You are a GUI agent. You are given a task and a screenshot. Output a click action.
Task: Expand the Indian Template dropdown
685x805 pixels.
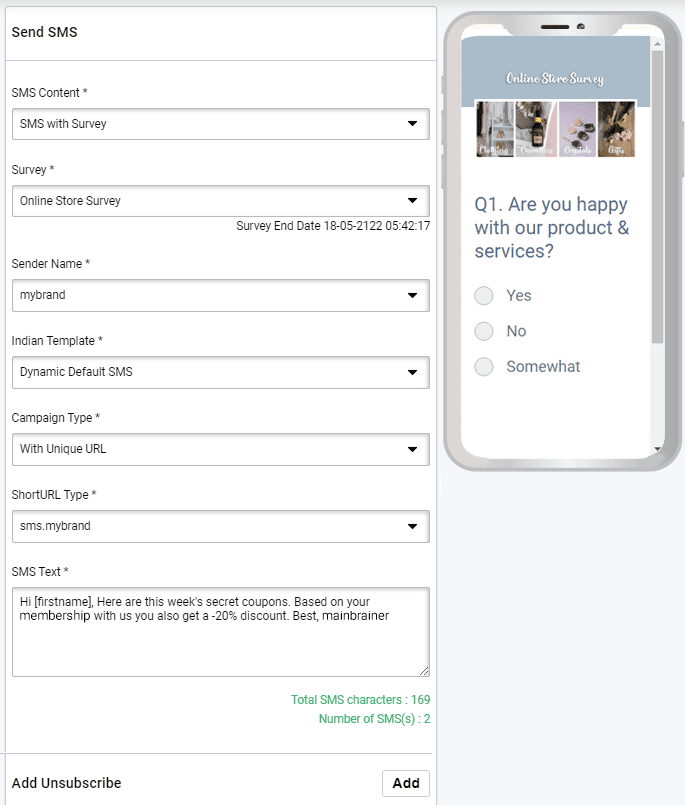(219, 372)
